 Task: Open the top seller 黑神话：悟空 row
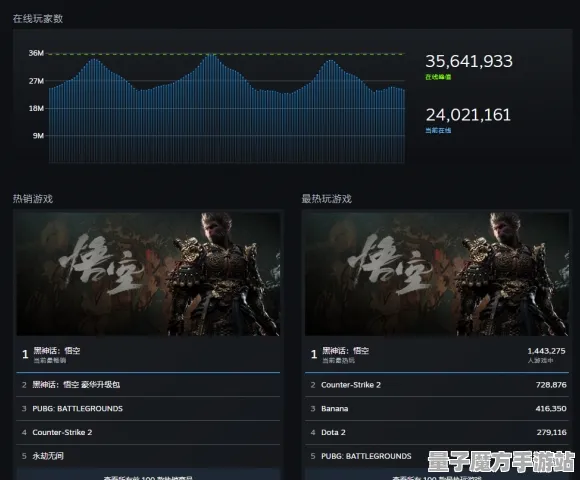[x=148, y=354]
